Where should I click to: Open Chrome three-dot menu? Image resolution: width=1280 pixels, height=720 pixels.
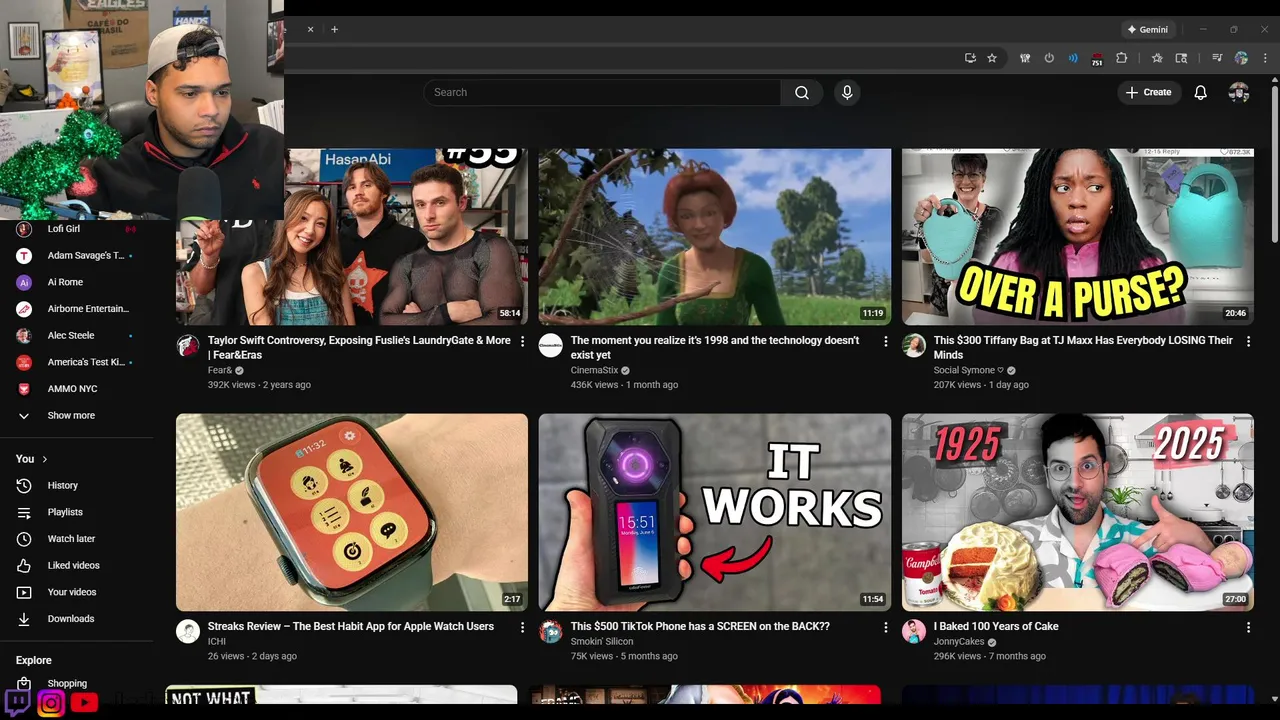click(1265, 58)
